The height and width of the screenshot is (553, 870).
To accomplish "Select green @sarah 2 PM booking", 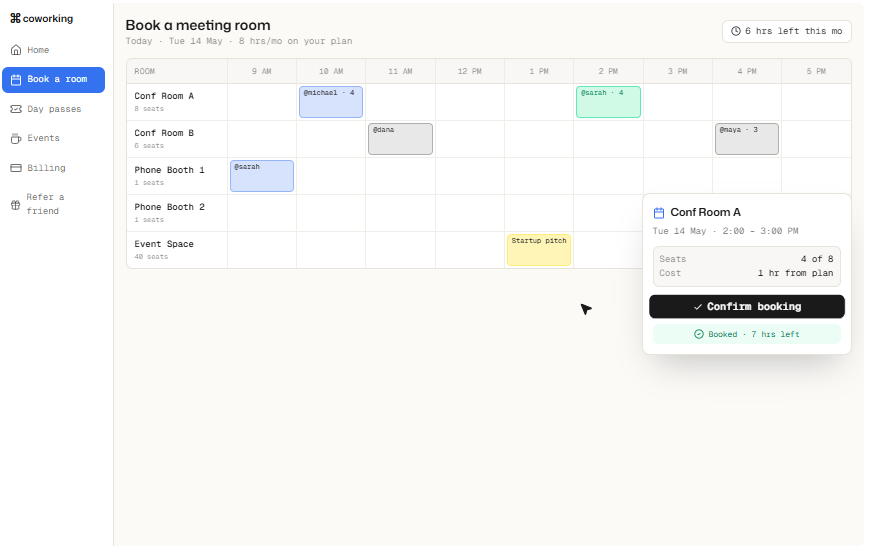I will [608, 102].
